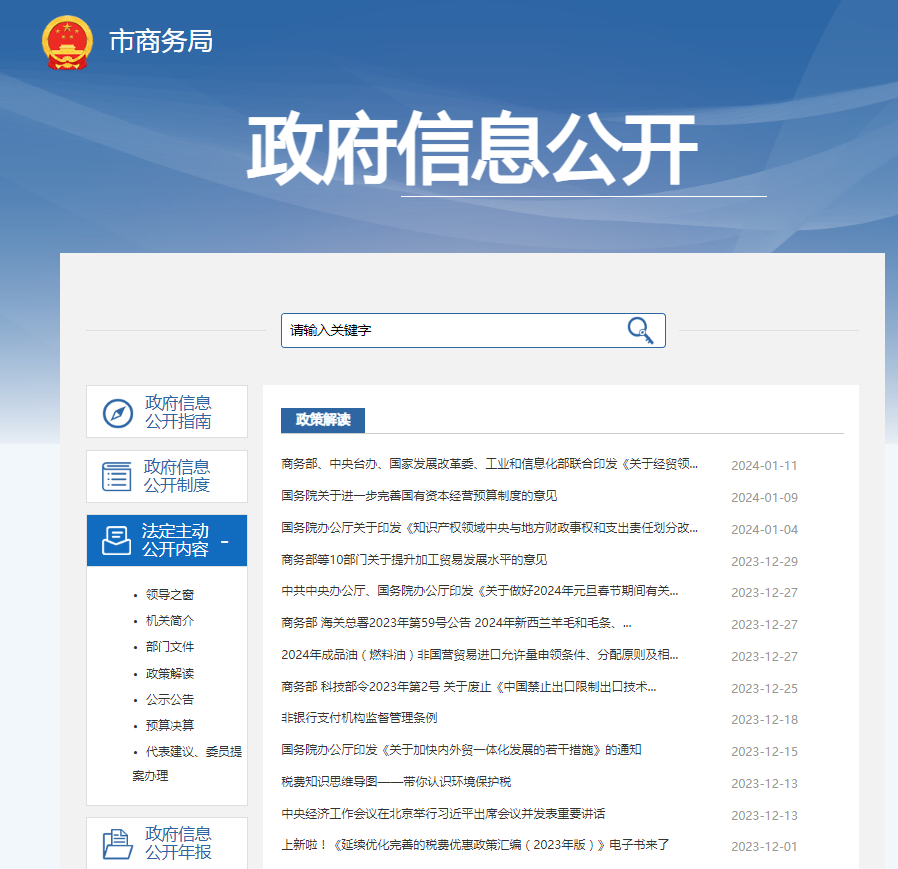The height and width of the screenshot is (869, 898).
Task: Click the national emblem logo
Action: pos(67,42)
